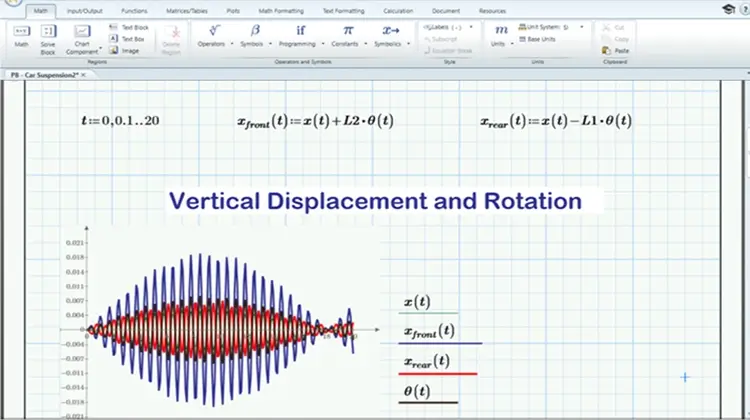Expand the Programming dropdown arrow
This screenshot has width=750, height=420.
(323, 44)
